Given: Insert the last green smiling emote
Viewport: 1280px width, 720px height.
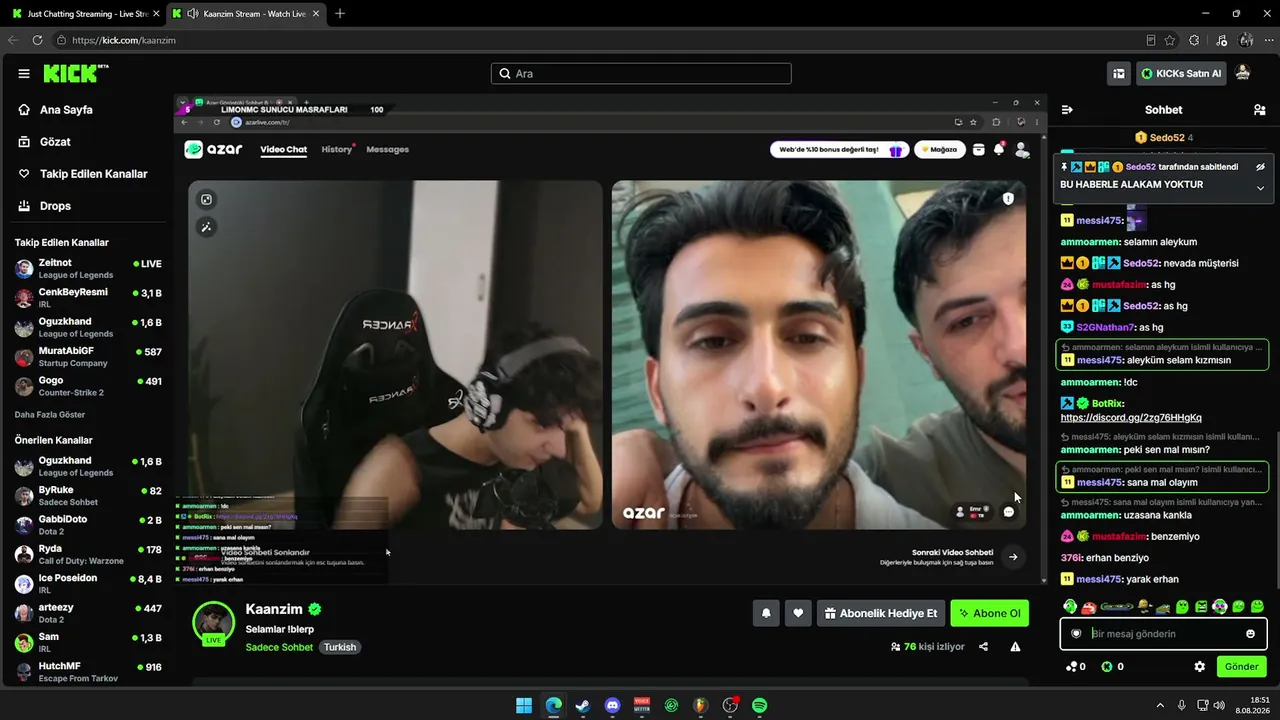Looking at the screenshot, I should tap(1258, 607).
